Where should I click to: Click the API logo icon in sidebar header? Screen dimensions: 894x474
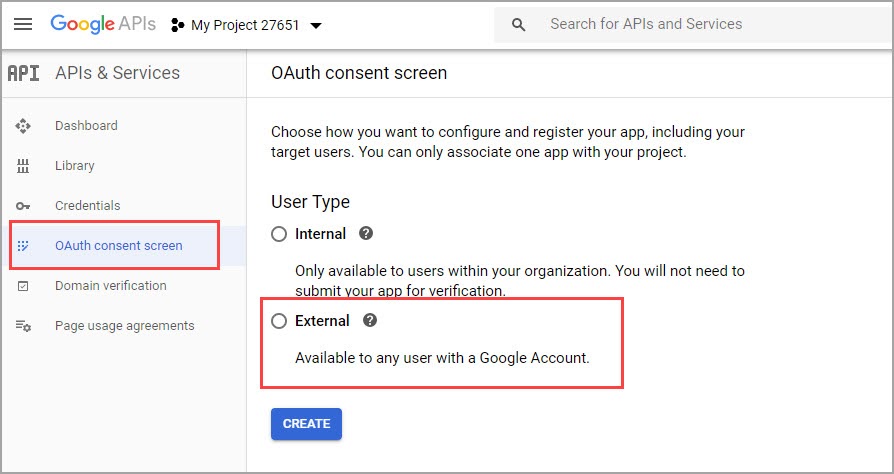click(23, 73)
